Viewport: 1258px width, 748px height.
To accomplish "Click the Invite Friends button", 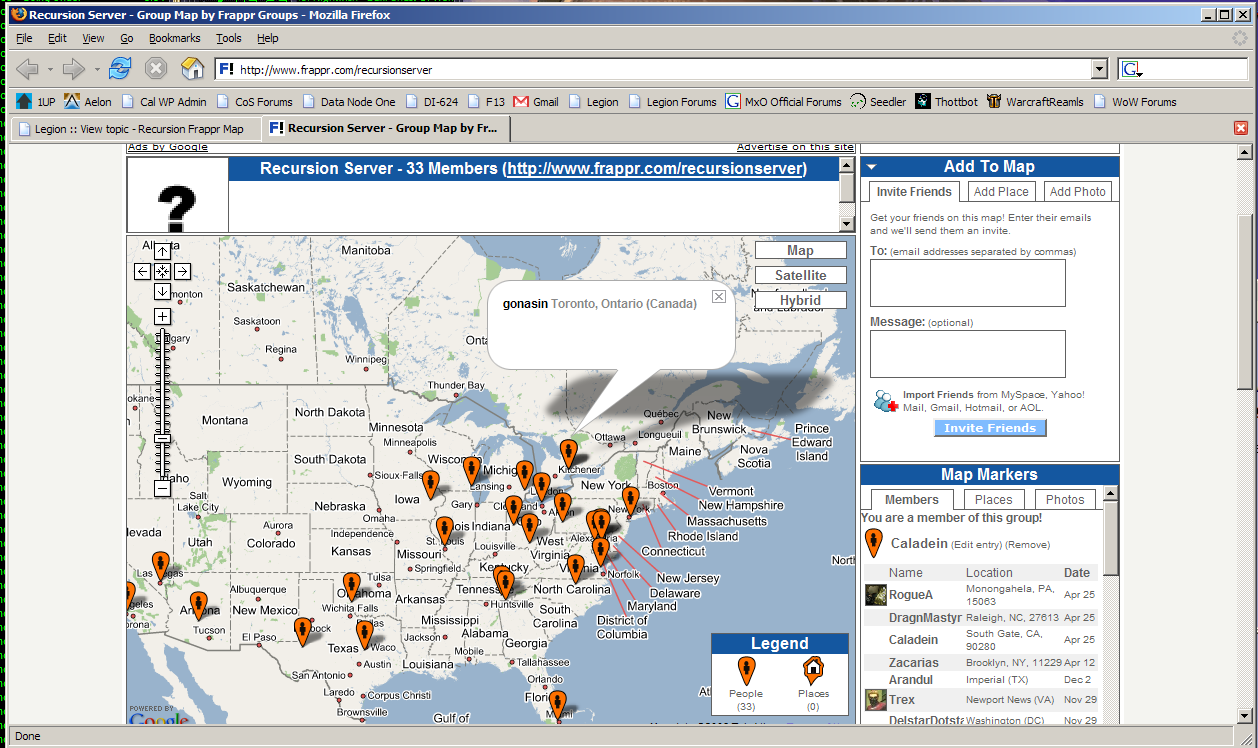I will coord(990,428).
